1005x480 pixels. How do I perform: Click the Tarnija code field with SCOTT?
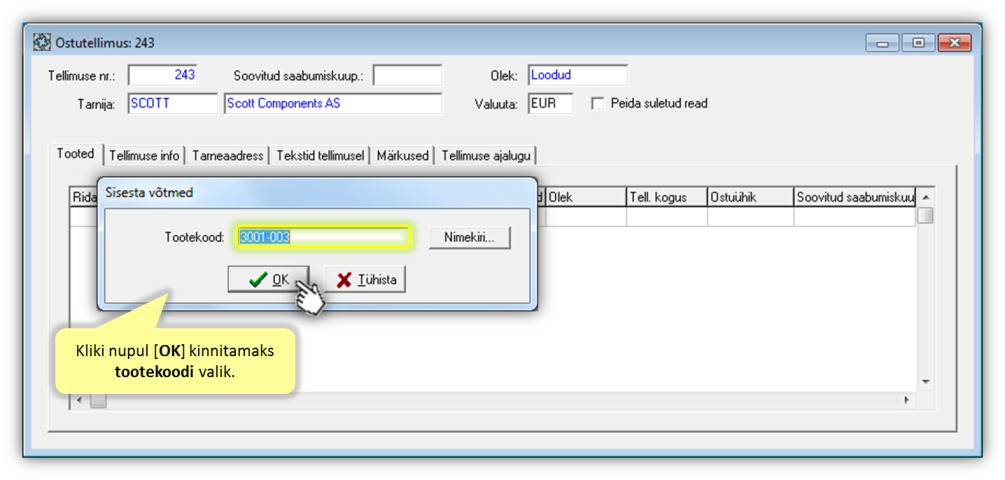(172, 103)
